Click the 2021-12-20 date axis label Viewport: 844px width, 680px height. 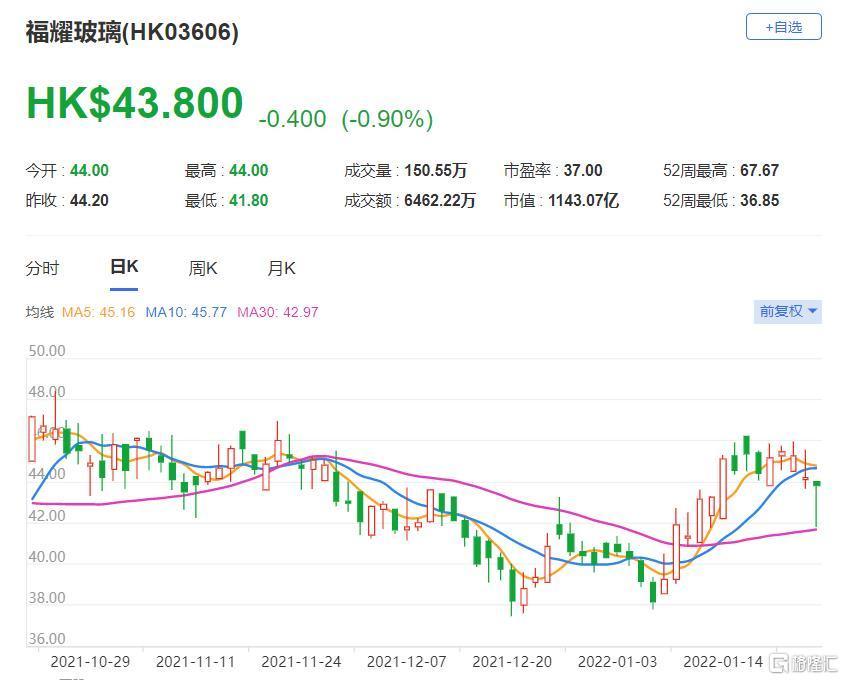(512, 662)
